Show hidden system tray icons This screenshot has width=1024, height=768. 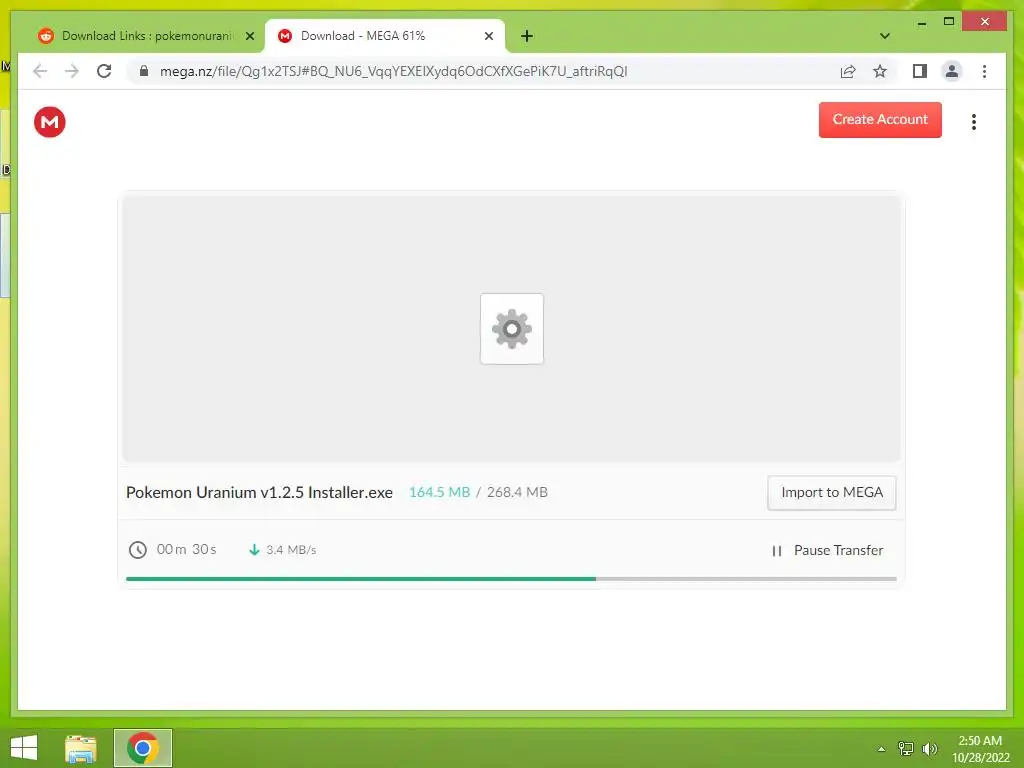click(881, 749)
